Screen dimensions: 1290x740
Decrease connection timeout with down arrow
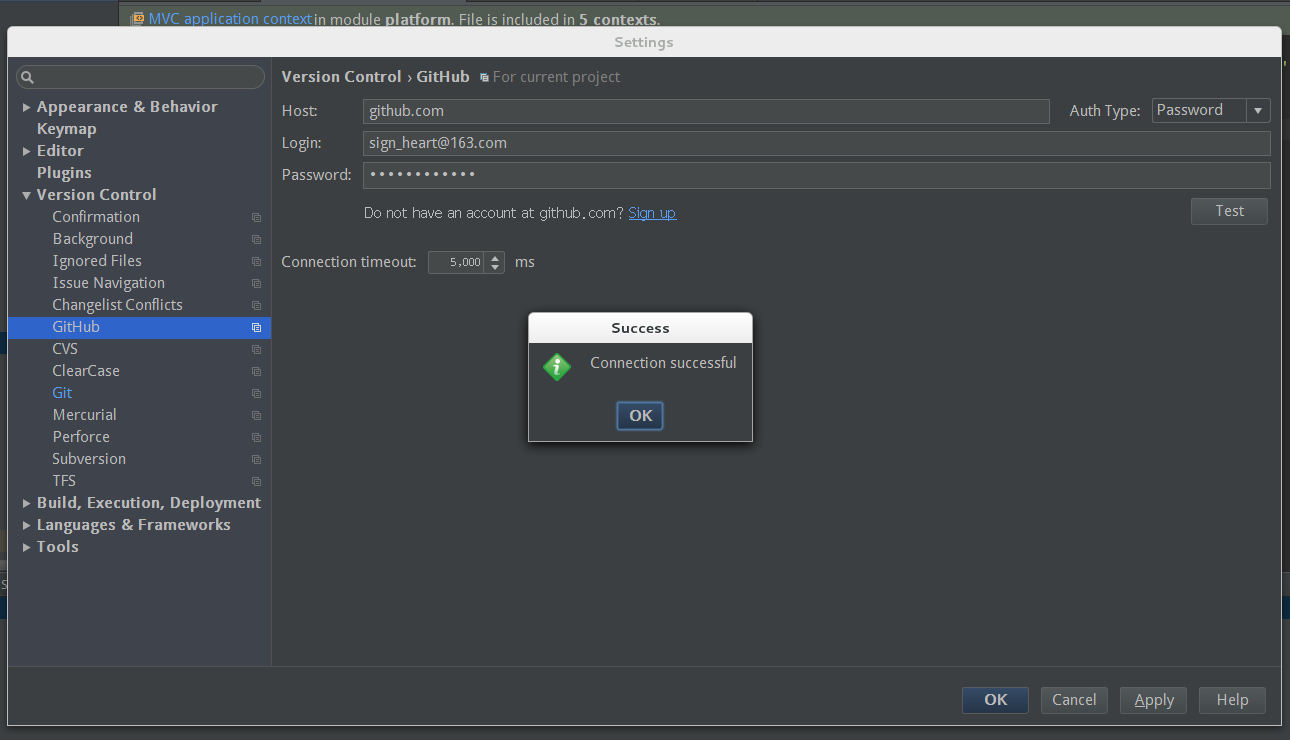click(495, 268)
